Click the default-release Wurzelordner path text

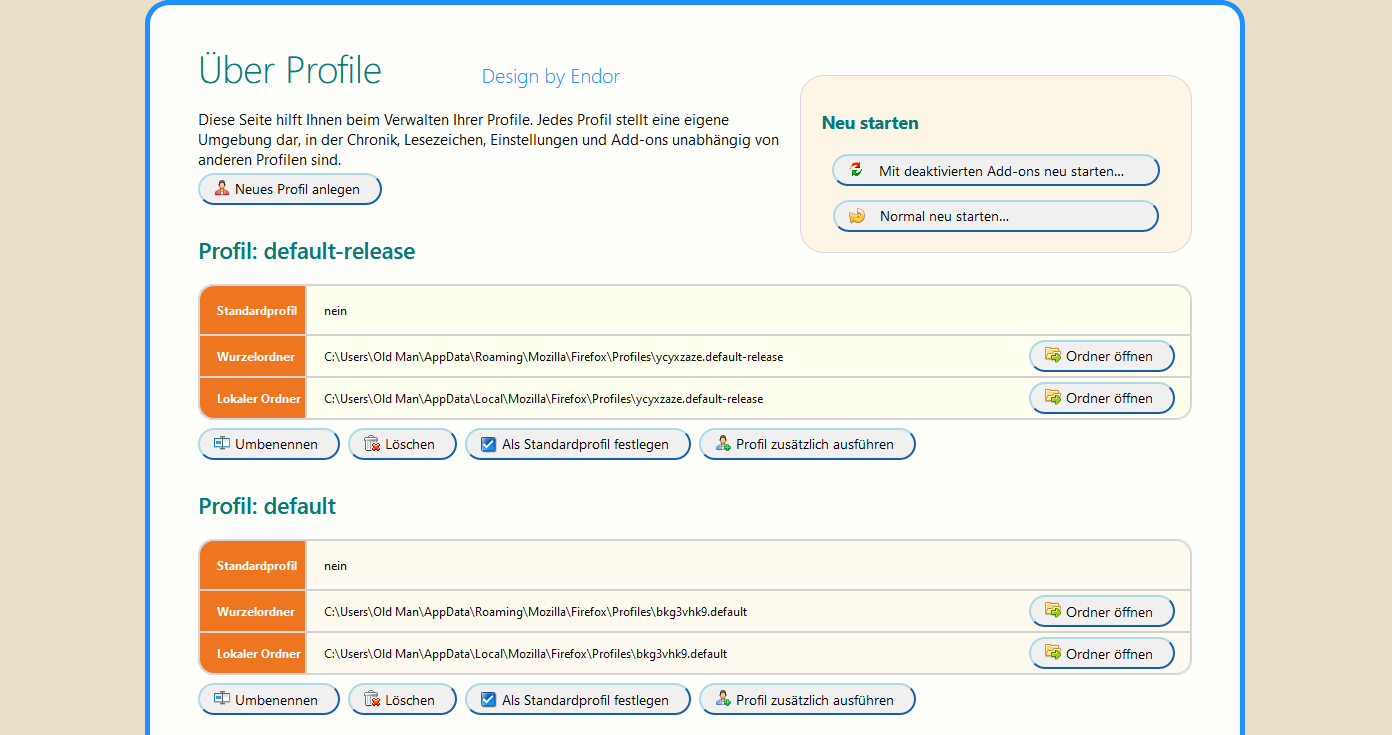click(553, 356)
